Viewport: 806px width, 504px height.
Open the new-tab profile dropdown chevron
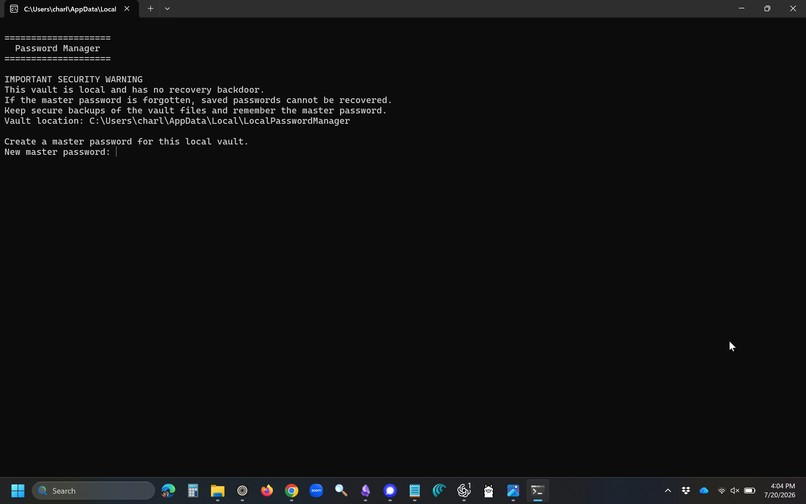click(x=167, y=9)
